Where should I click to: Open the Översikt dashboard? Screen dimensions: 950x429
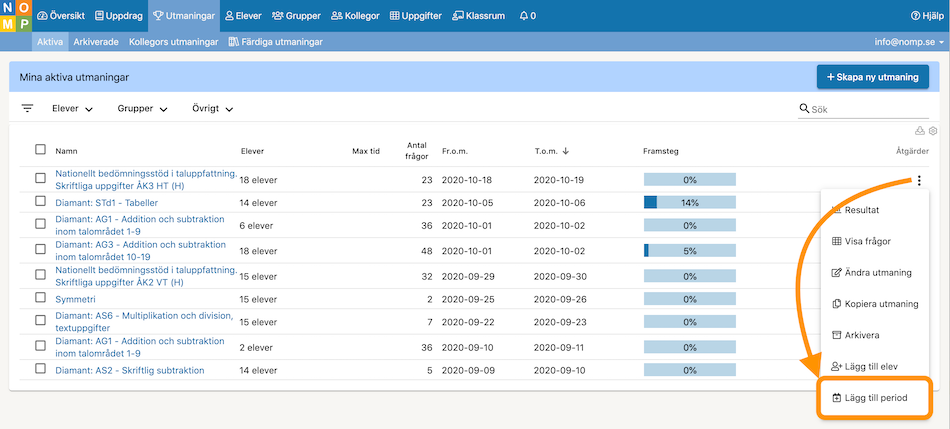point(61,16)
